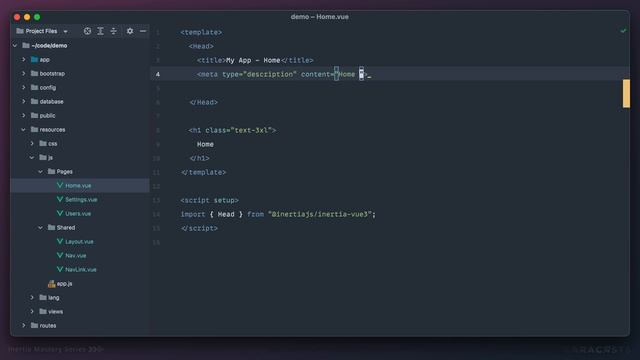Click the yellow marker in the error stripe

[x=626, y=93]
